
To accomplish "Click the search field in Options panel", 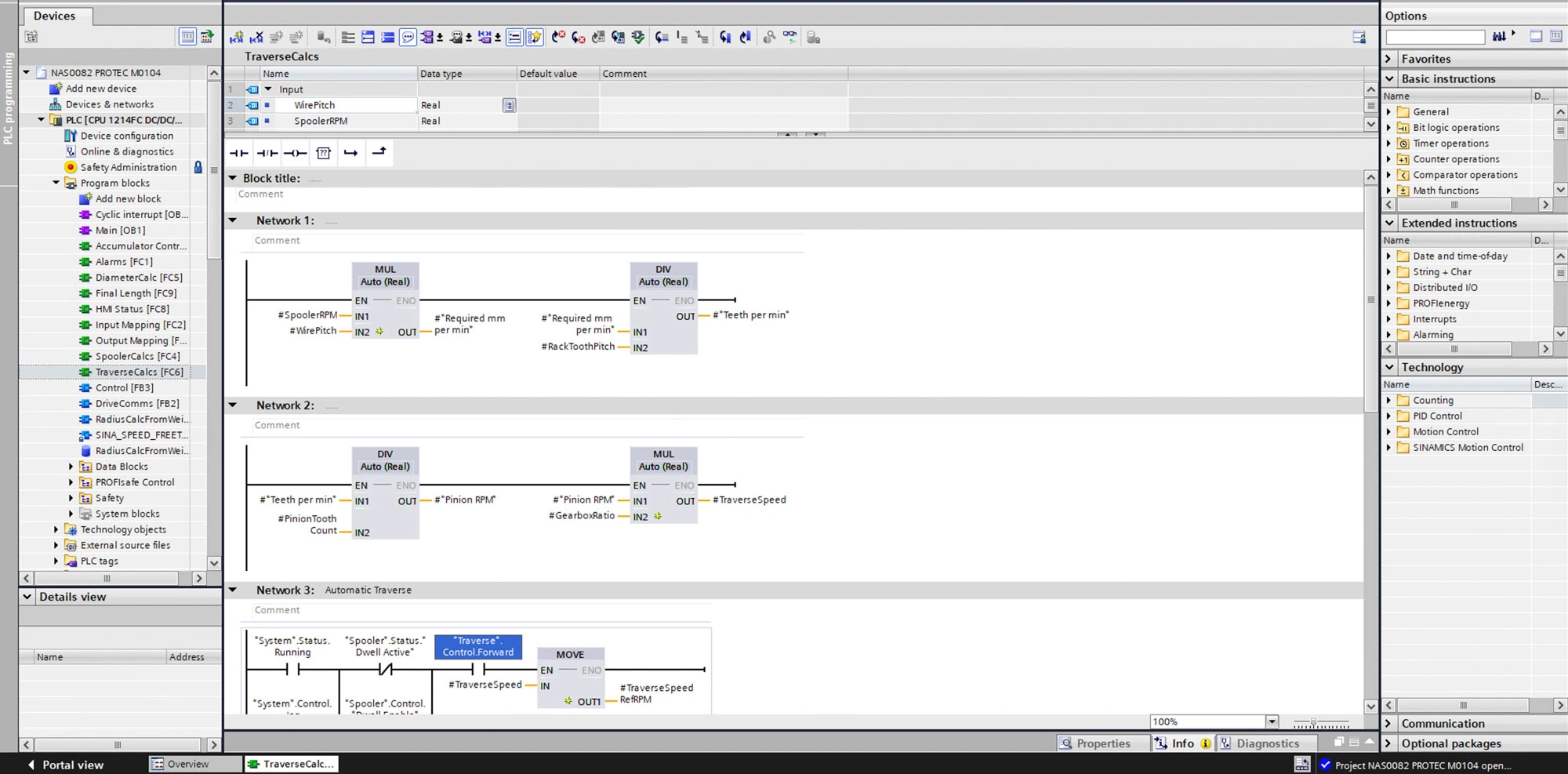I will coord(1435,37).
